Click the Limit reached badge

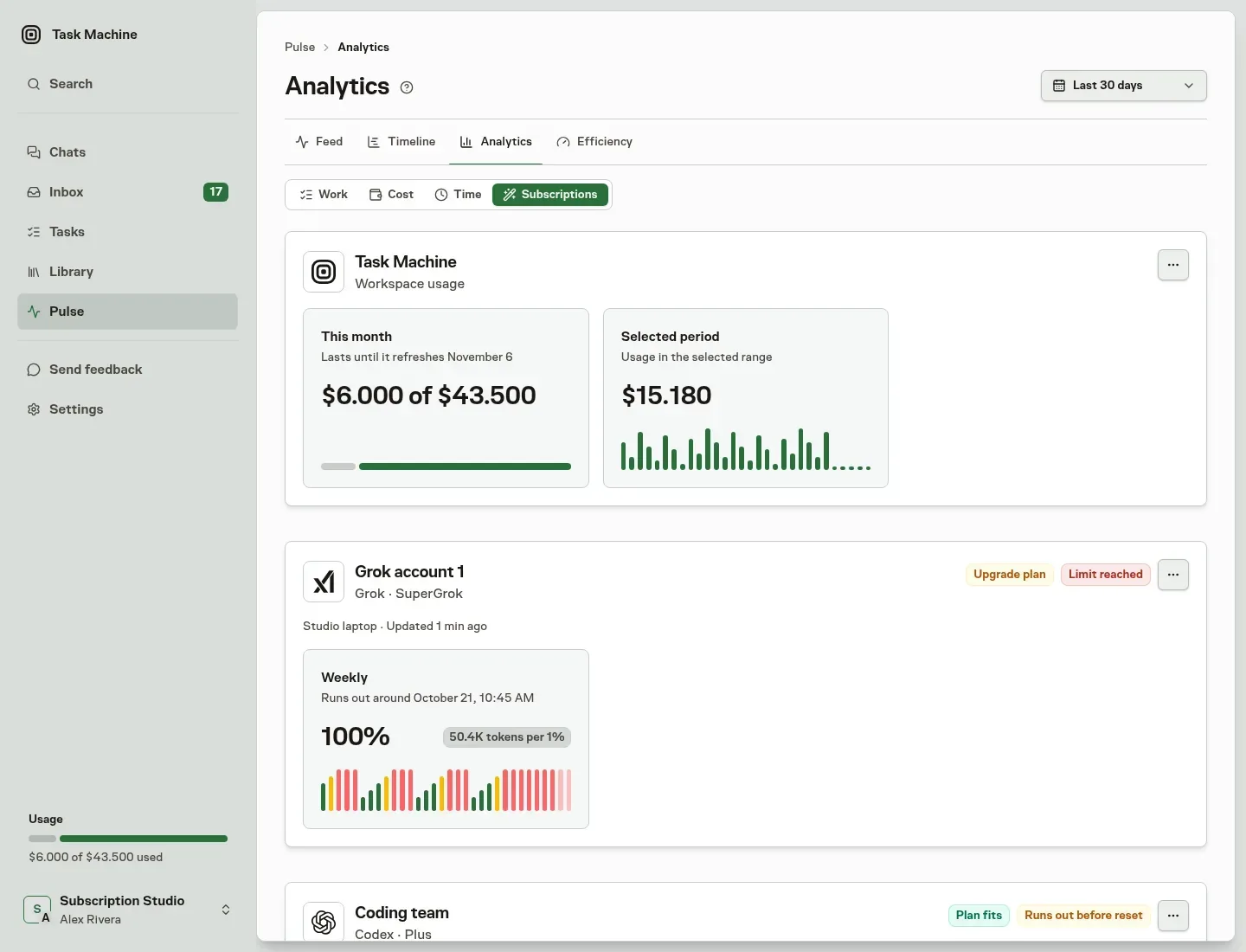click(x=1105, y=575)
